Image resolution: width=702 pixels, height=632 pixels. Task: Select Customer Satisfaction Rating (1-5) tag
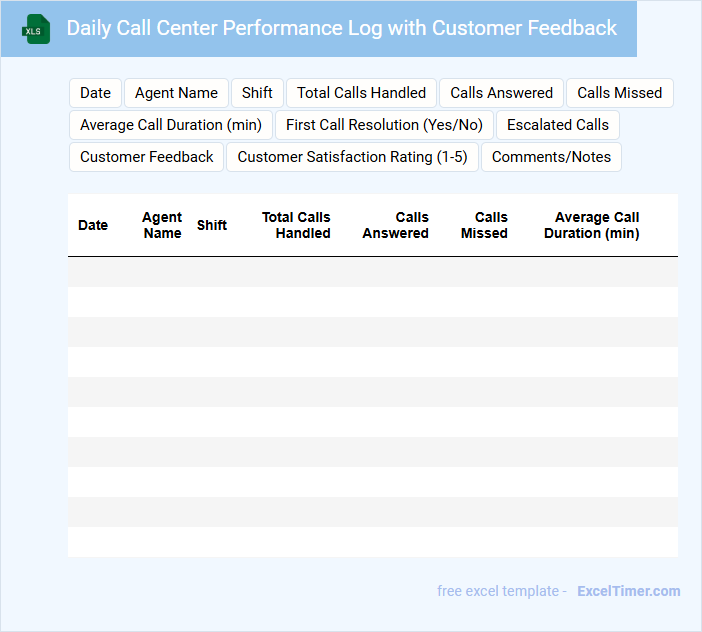[352, 157]
